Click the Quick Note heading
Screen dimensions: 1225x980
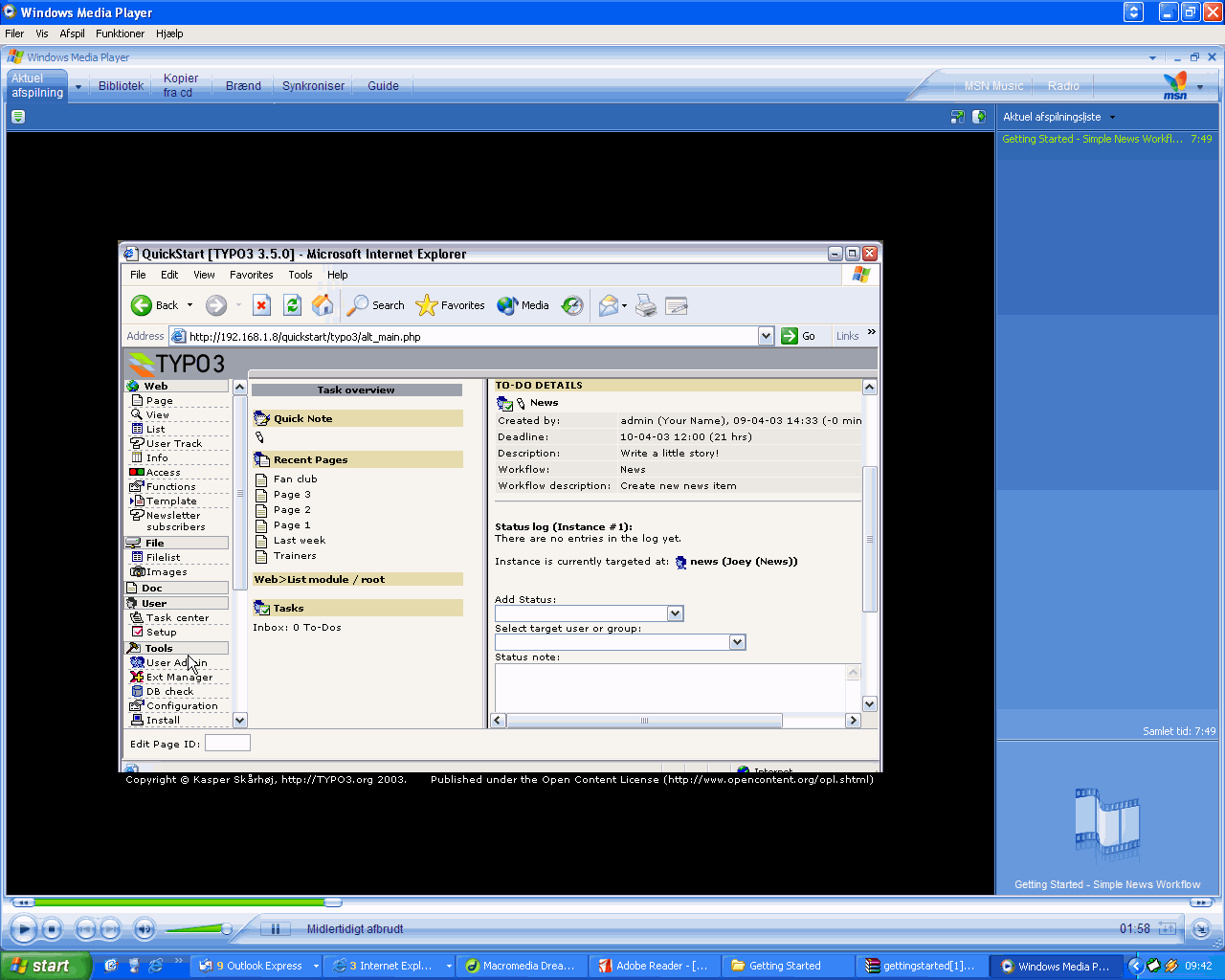click(x=302, y=419)
